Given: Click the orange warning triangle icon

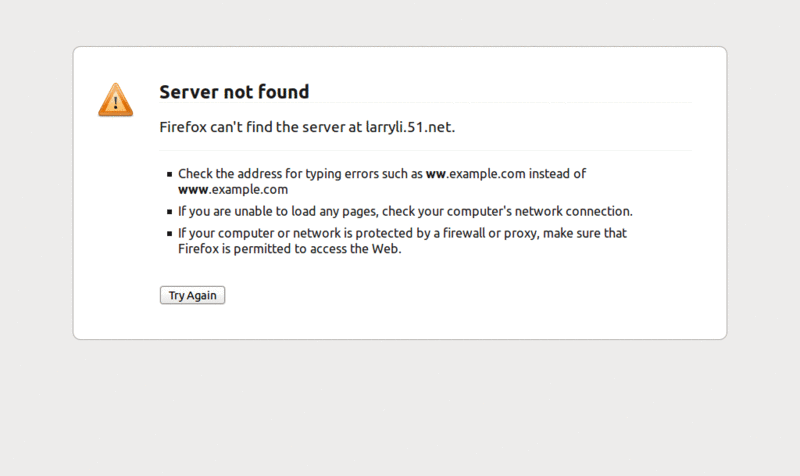Looking at the screenshot, I should (x=115, y=99).
